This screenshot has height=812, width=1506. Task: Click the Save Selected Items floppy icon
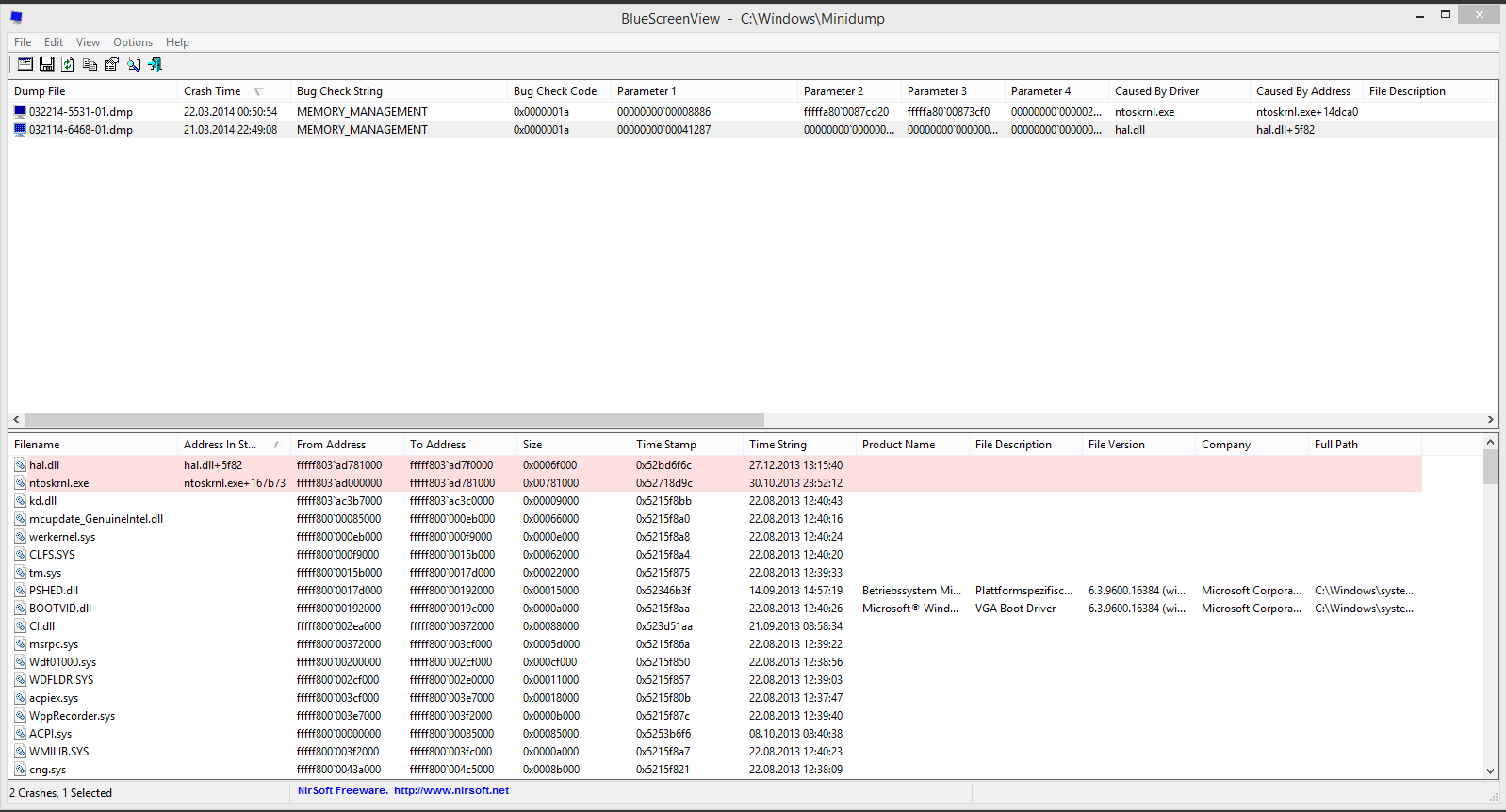pyautogui.click(x=46, y=64)
